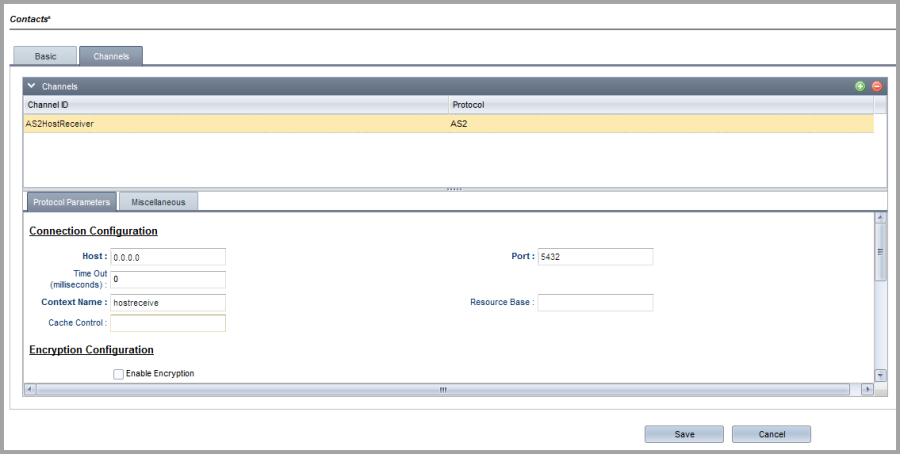Click horizontal scrollbar left arrow
900x454 pixels.
[30, 389]
